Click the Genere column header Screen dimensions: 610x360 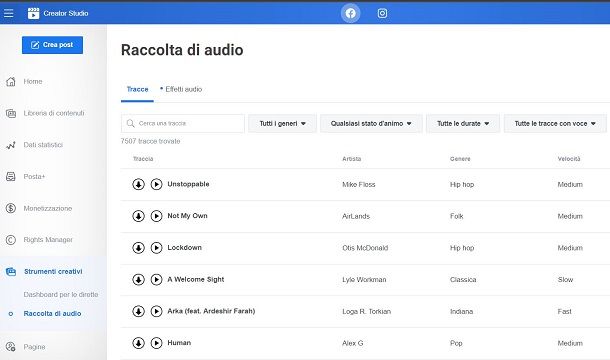[x=460, y=159]
